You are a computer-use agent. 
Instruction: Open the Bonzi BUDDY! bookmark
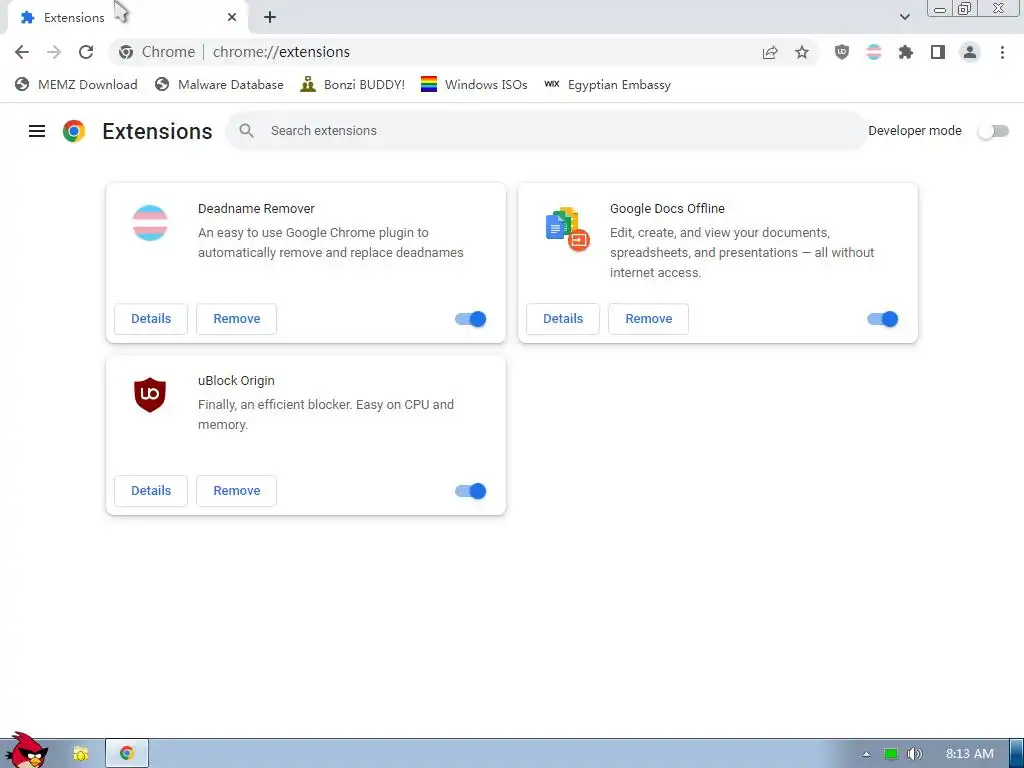tap(352, 85)
